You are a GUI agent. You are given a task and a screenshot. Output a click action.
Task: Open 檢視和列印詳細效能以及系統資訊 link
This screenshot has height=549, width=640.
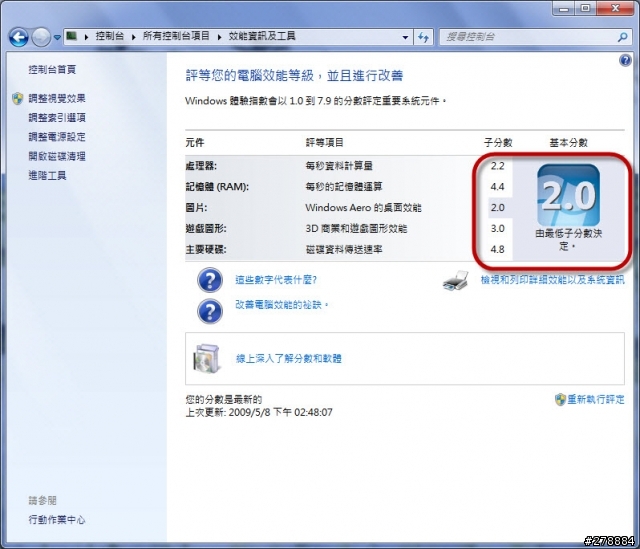click(x=553, y=280)
